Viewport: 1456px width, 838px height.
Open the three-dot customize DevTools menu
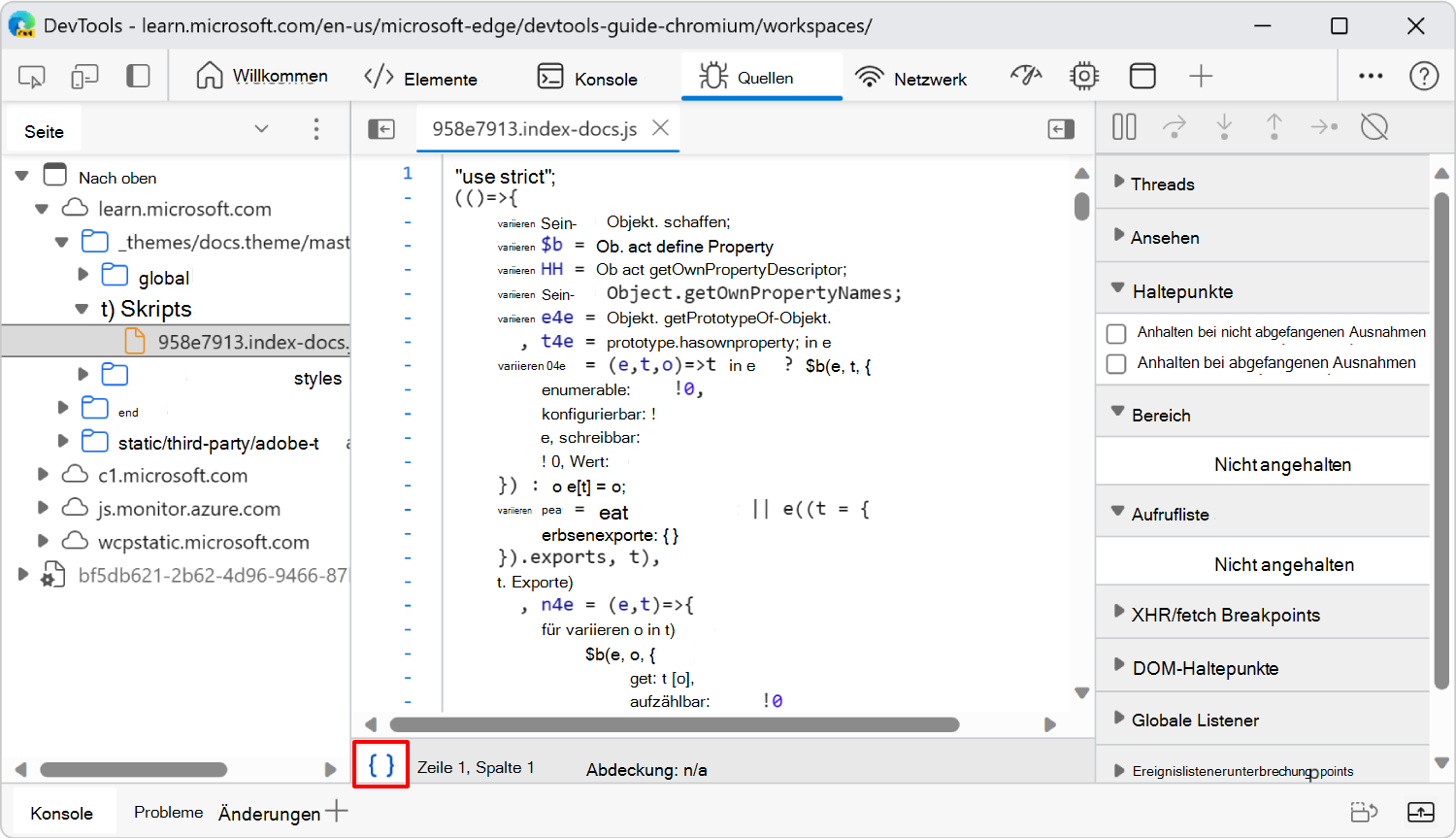[x=1371, y=76]
